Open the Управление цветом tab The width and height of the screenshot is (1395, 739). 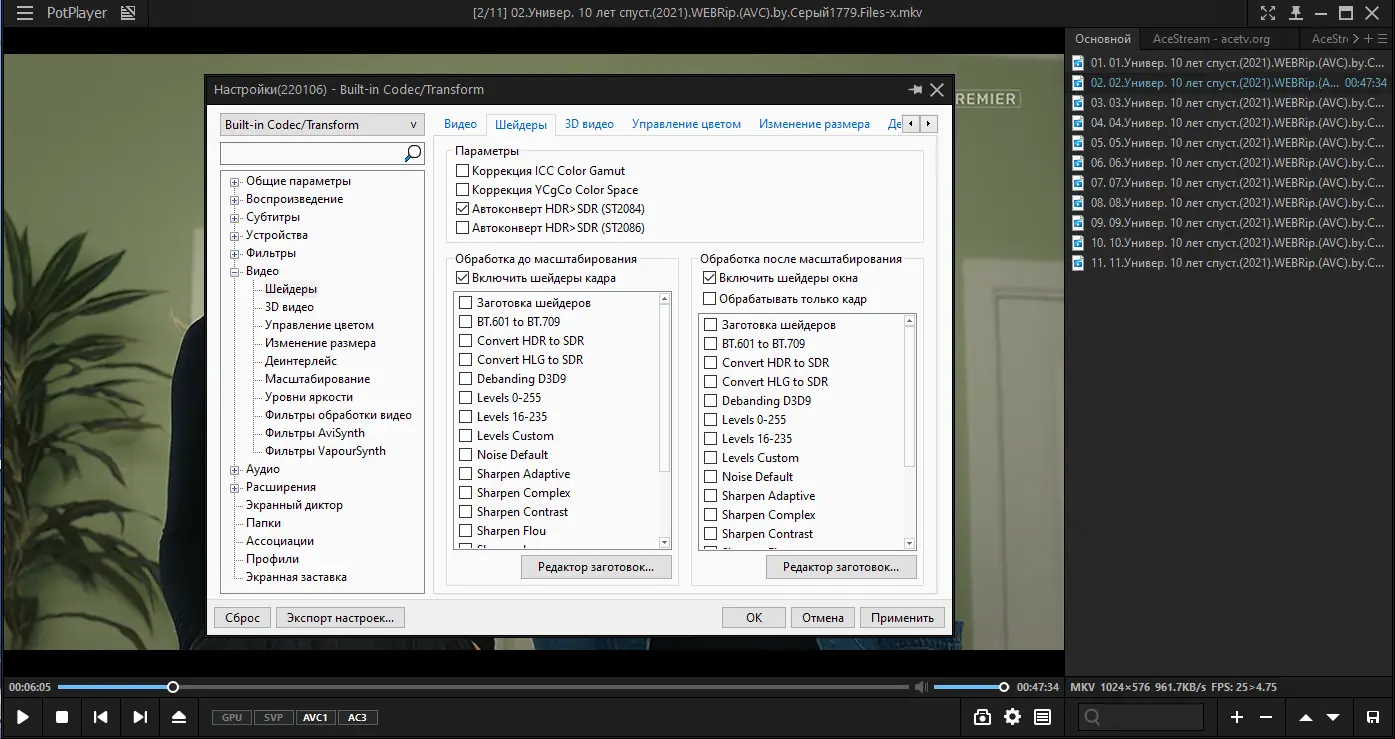point(686,124)
